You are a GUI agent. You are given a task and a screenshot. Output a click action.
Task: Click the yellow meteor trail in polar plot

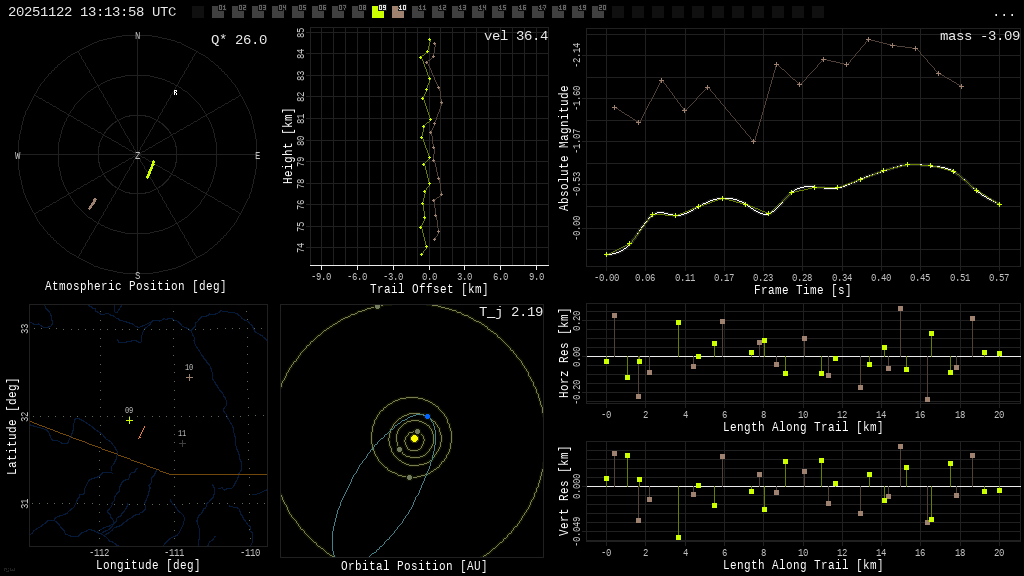point(150,169)
